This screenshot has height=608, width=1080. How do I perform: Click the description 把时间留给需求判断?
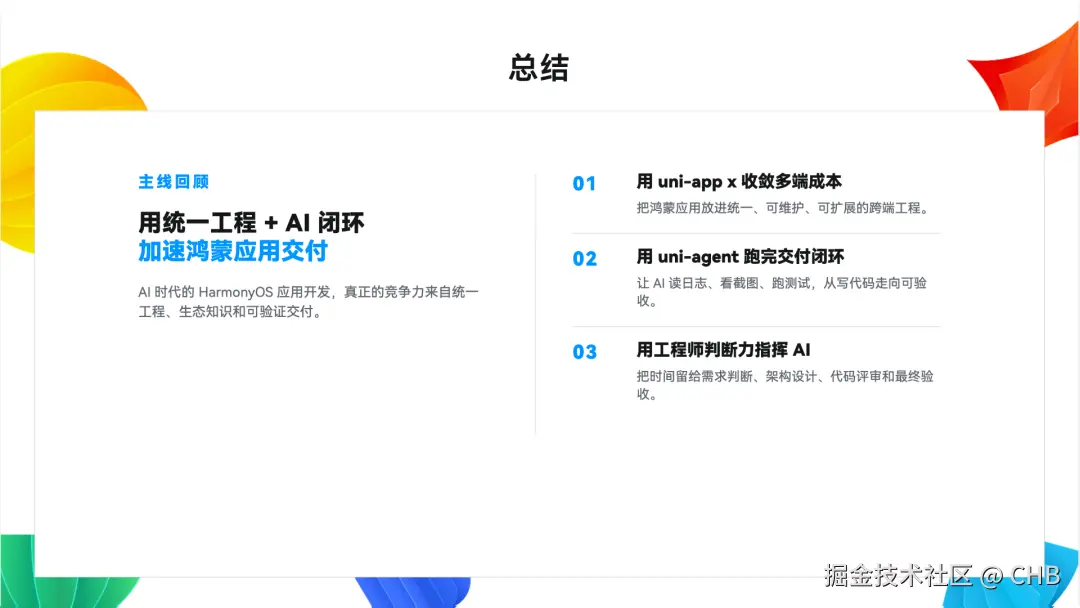coord(785,385)
